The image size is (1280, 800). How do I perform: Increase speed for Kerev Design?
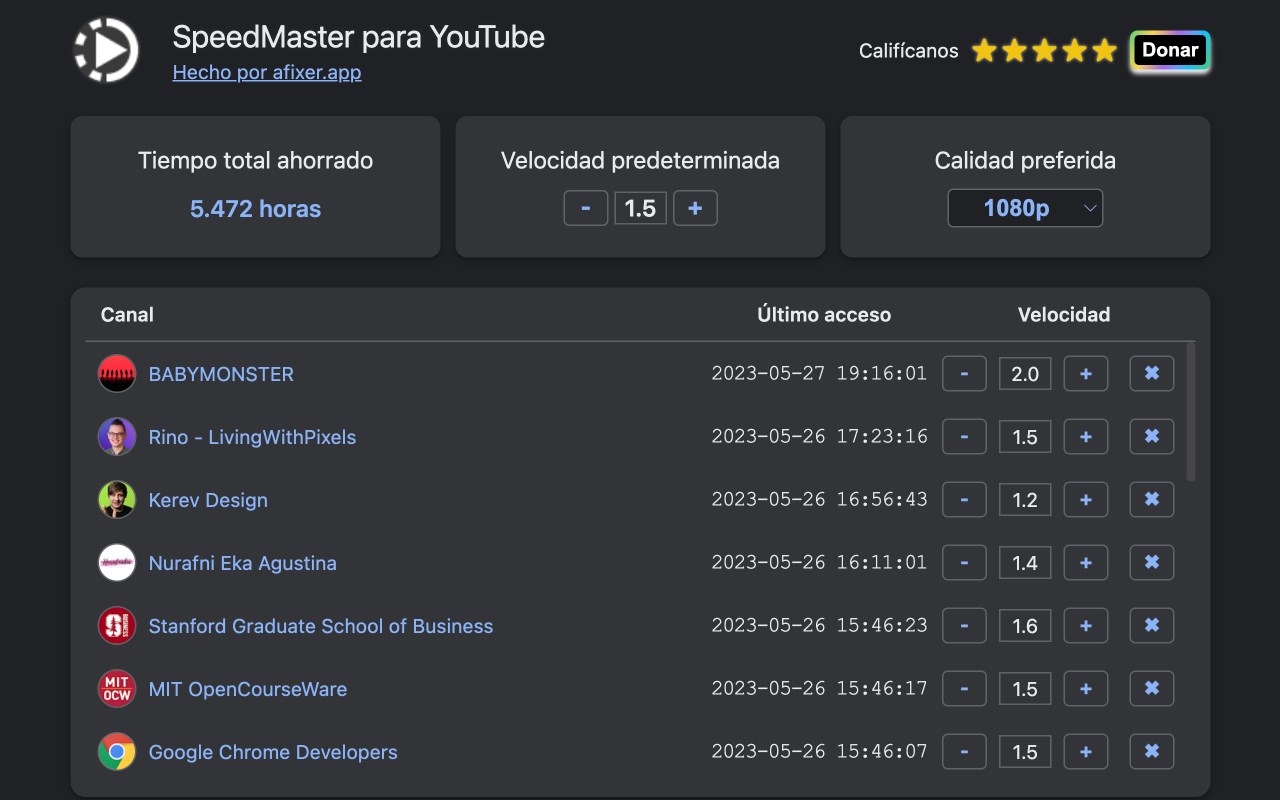[x=1085, y=500]
